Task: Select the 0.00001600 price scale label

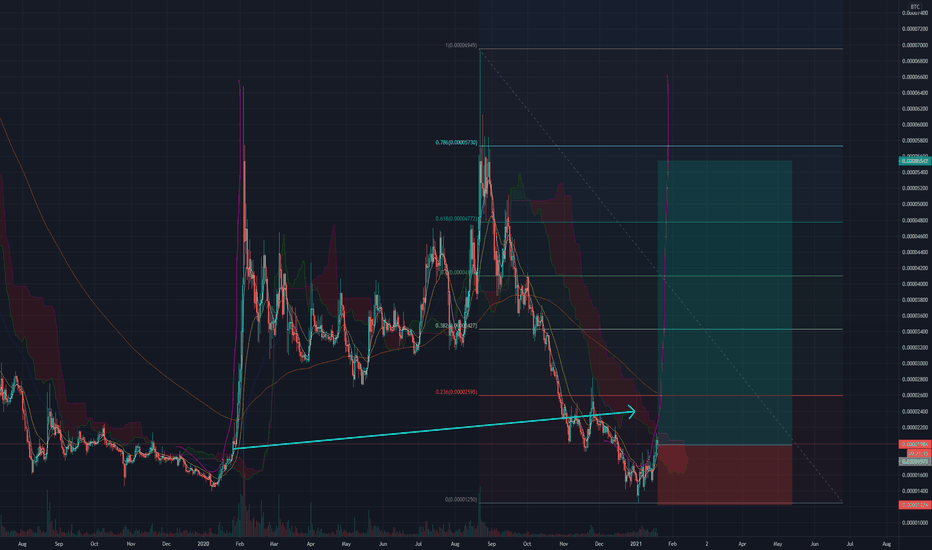Action: (915, 475)
